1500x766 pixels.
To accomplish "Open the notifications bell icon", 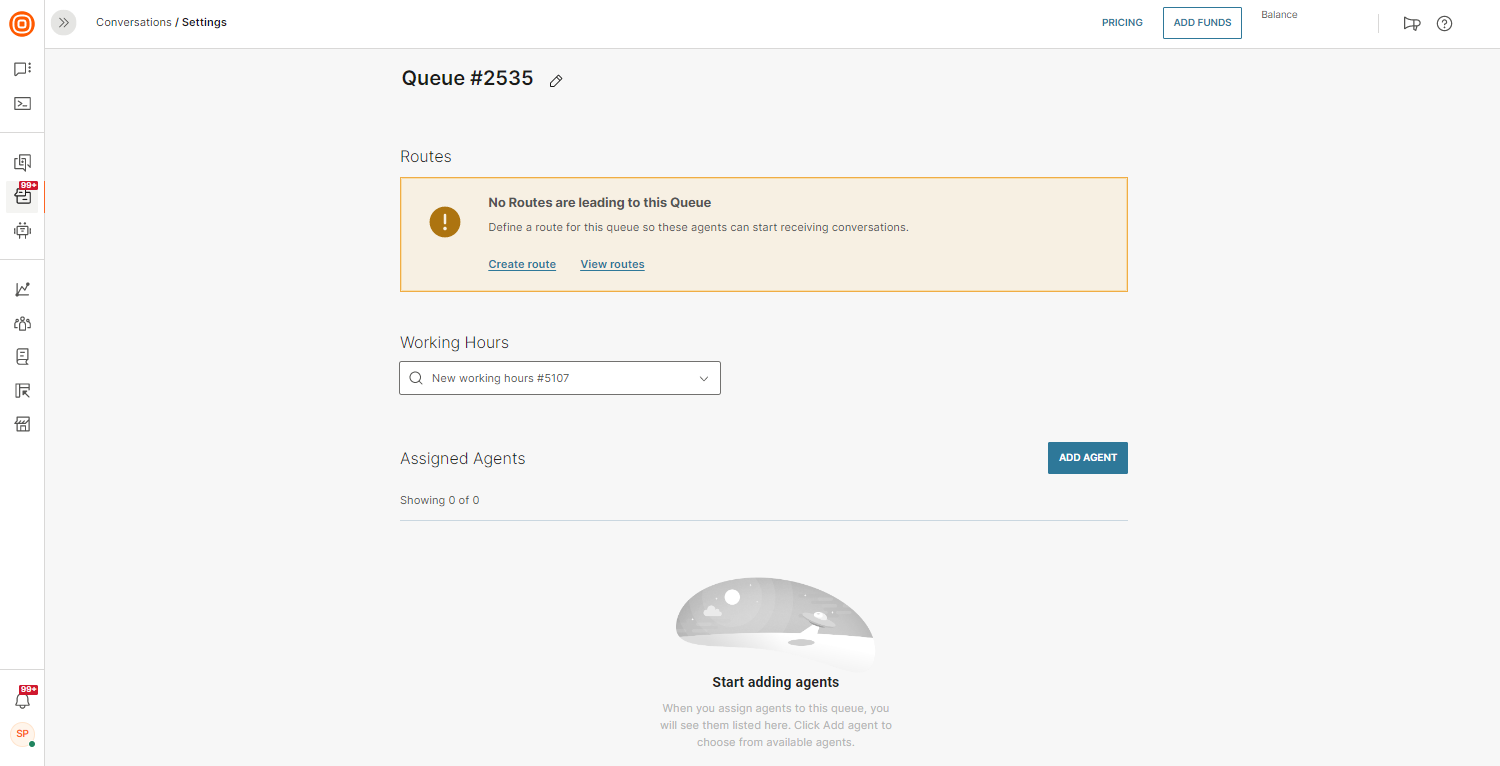I will [22, 700].
